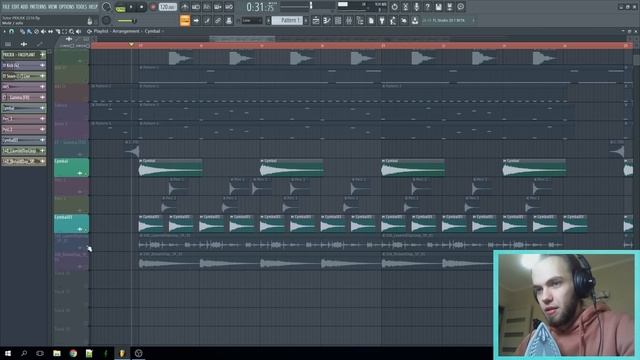Open the Playlist view (highlighted orange icon)
640x360 pixels.
(185, 20)
